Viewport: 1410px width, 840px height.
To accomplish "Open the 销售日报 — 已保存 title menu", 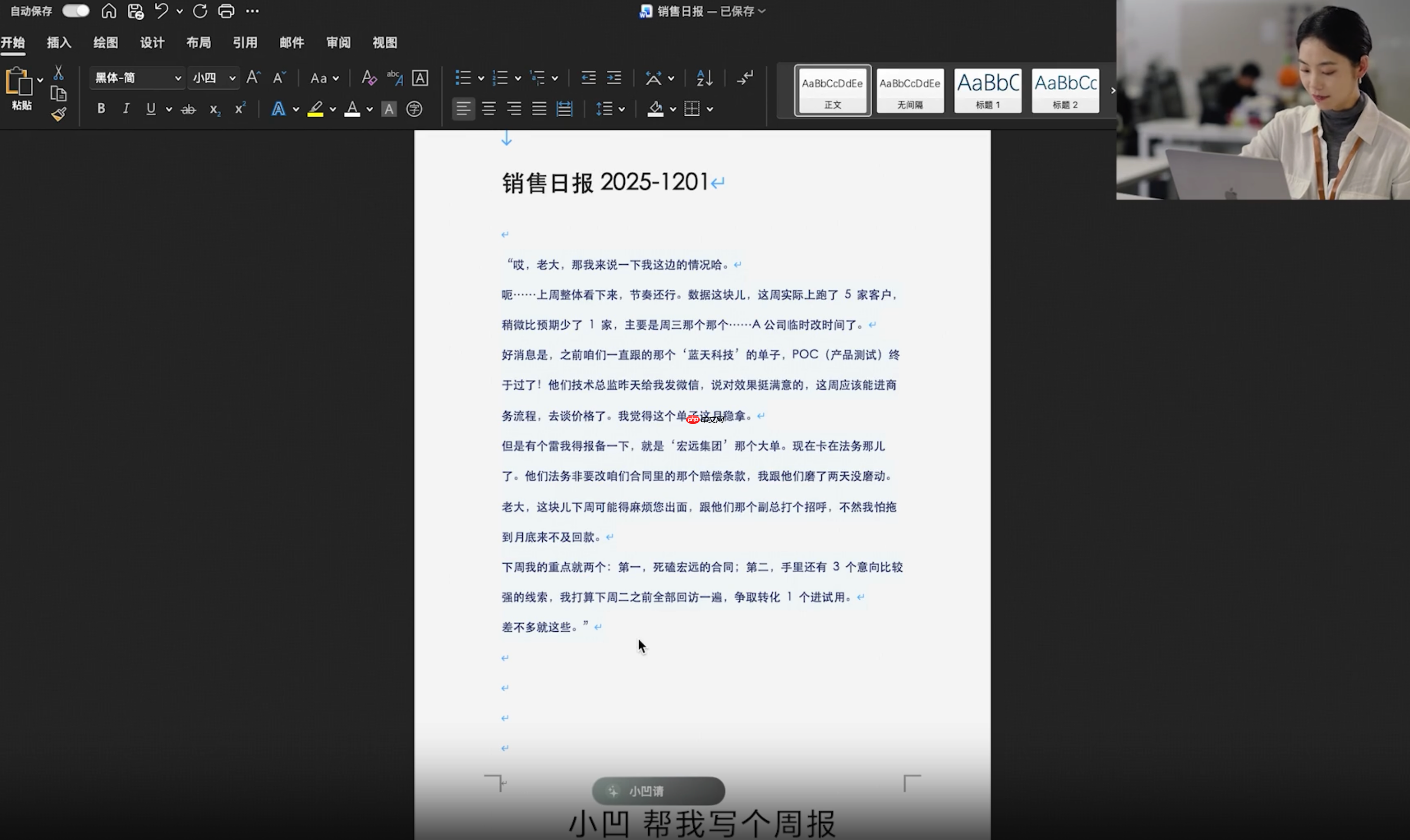I will pos(704,11).
